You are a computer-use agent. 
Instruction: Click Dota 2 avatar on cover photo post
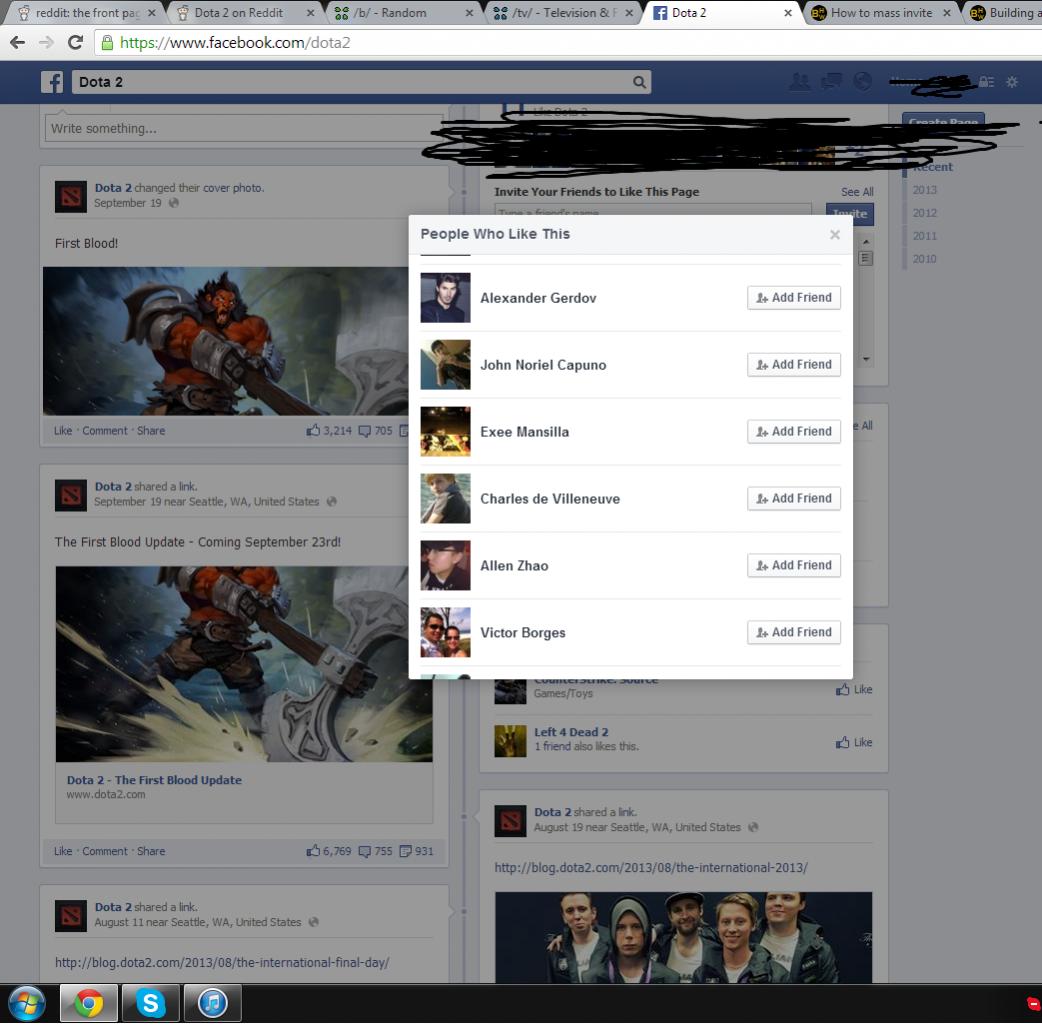70,197
